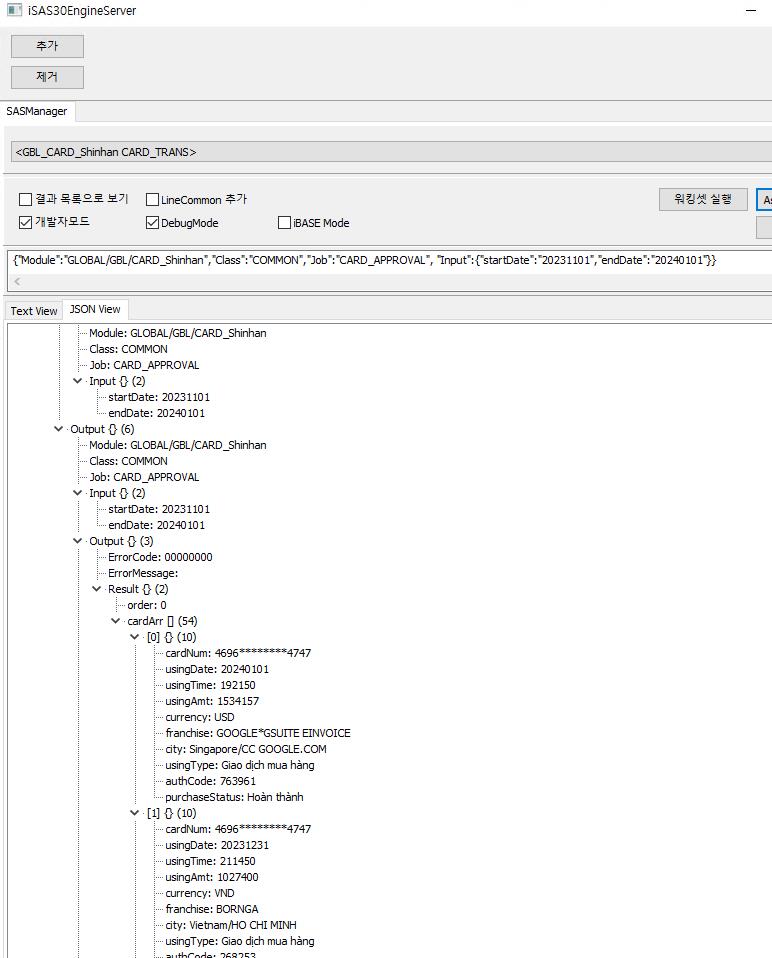Collapse the Output {} (6) node

click(x=59, y=429)
